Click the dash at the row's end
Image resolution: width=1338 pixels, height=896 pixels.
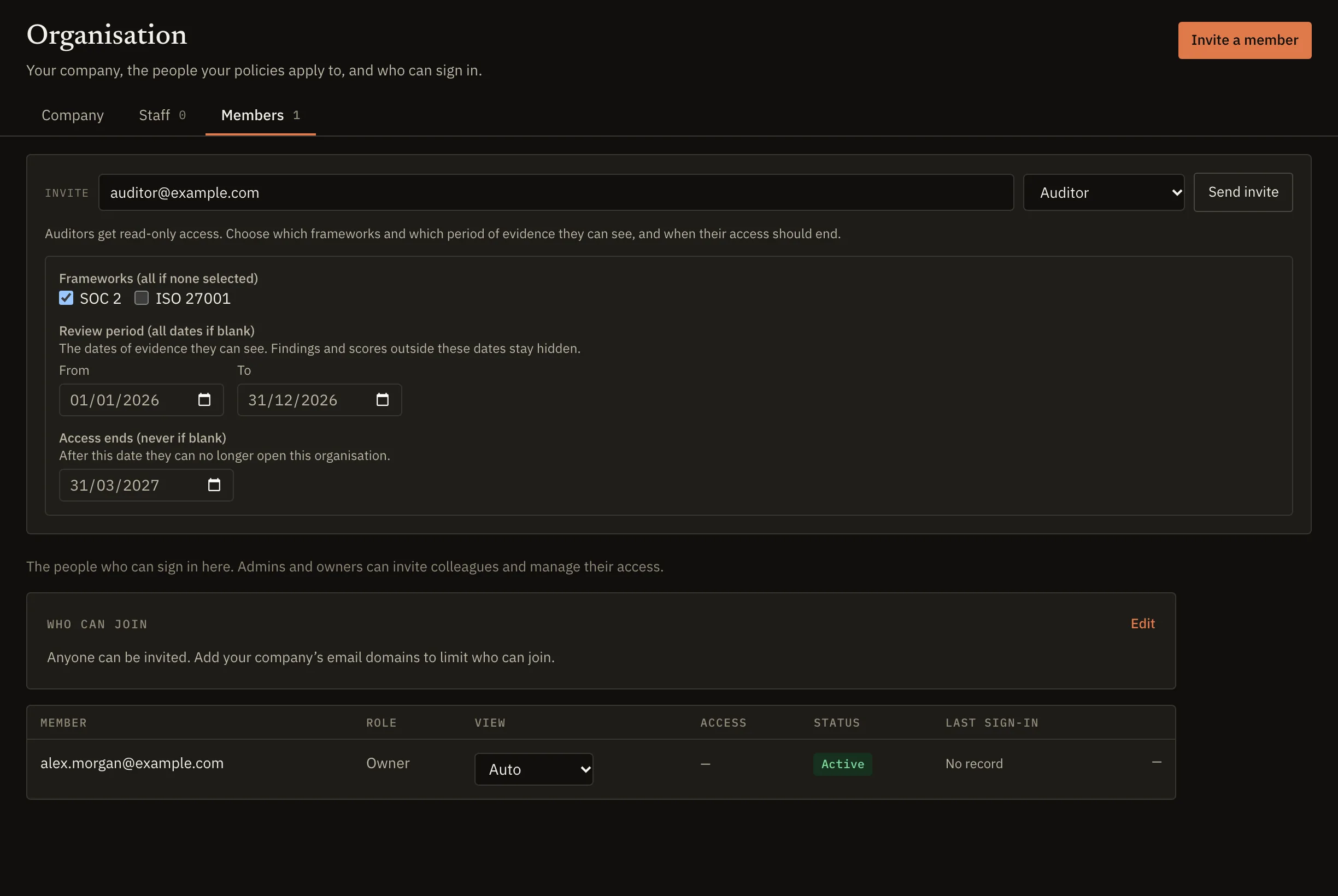point(1156,762)
